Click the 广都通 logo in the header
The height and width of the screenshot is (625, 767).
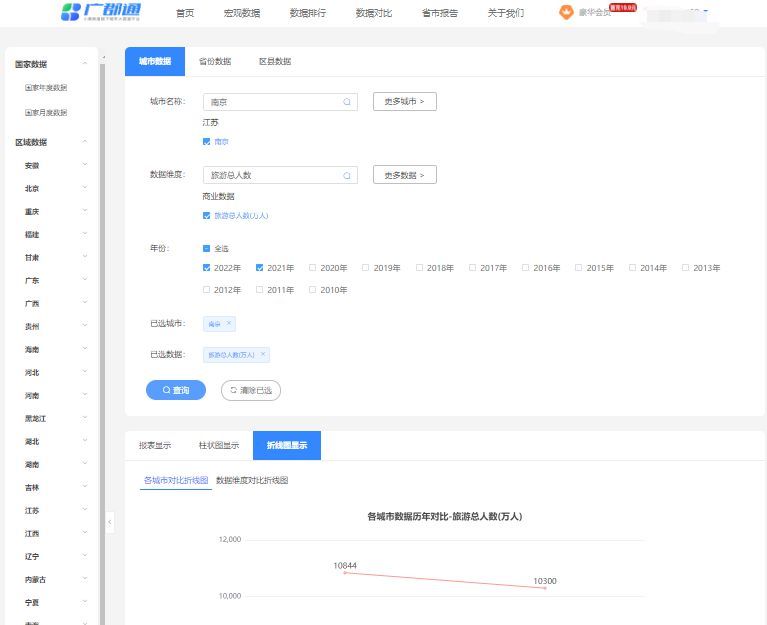pos(101,12)
